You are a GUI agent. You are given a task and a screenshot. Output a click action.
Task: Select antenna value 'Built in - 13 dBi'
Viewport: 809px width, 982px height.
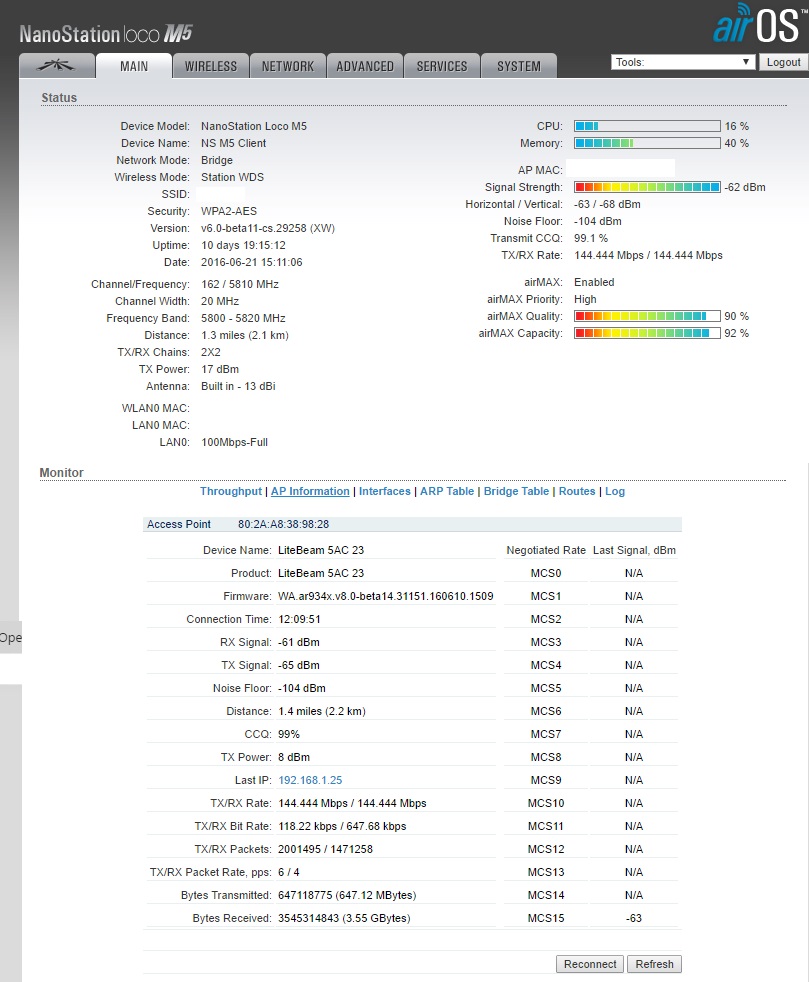pyautogui.click(x=238, y=386)
